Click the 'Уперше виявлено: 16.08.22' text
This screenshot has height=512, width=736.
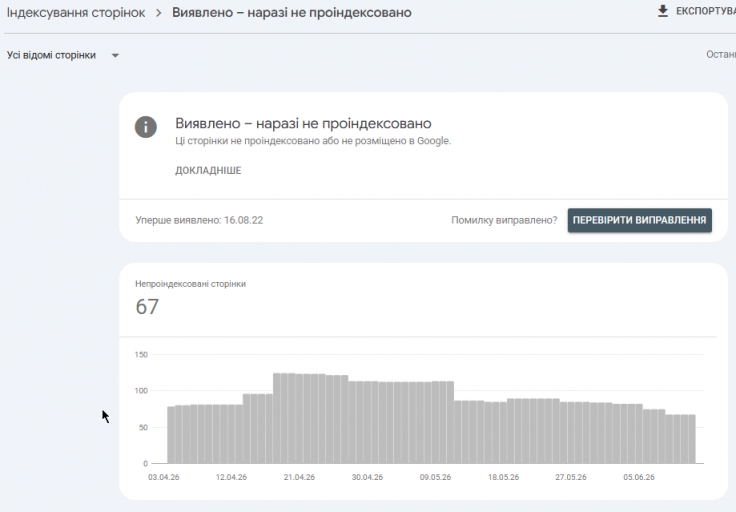(199, 220)
